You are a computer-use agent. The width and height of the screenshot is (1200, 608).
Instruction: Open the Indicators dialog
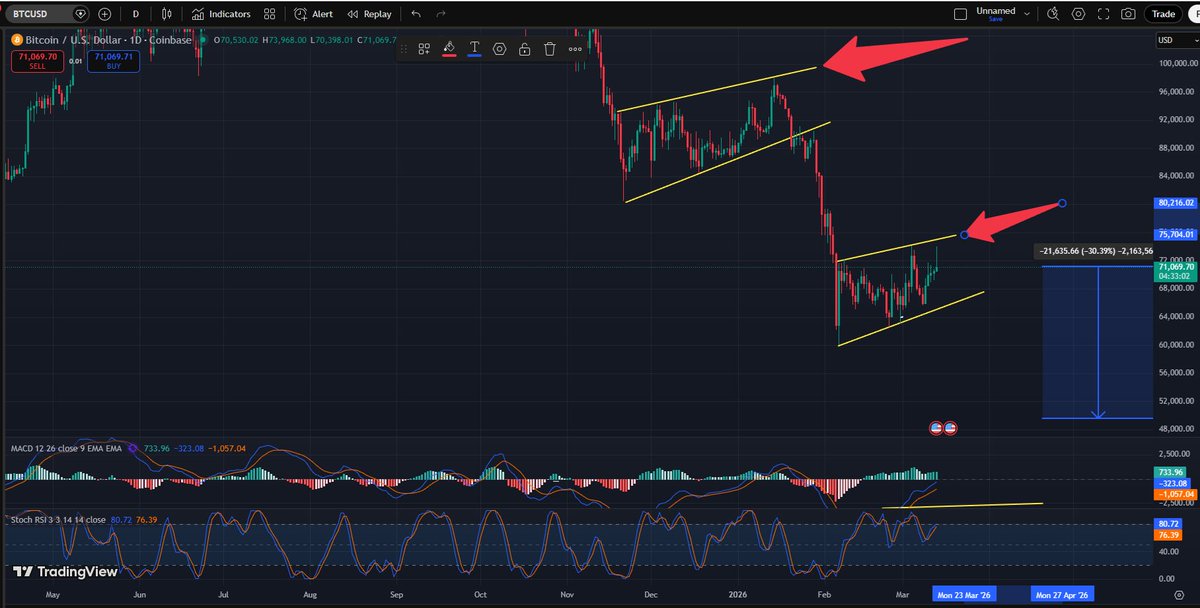[220, 14]
